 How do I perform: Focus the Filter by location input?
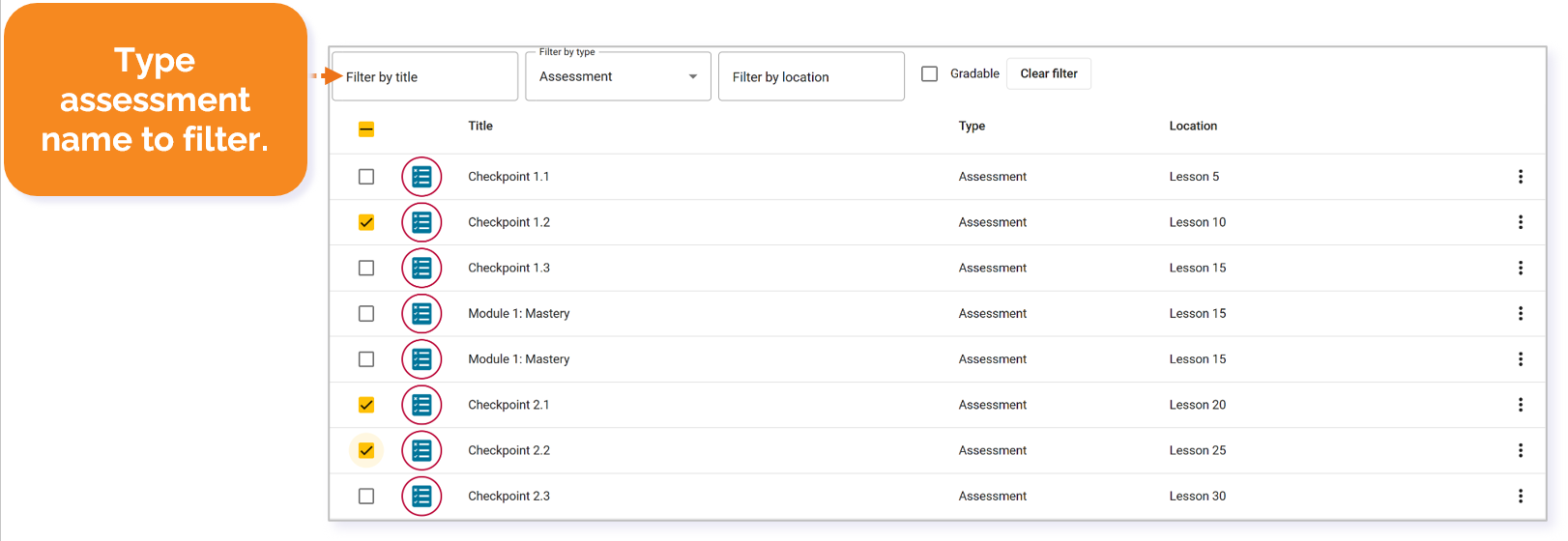click(811, 76)
